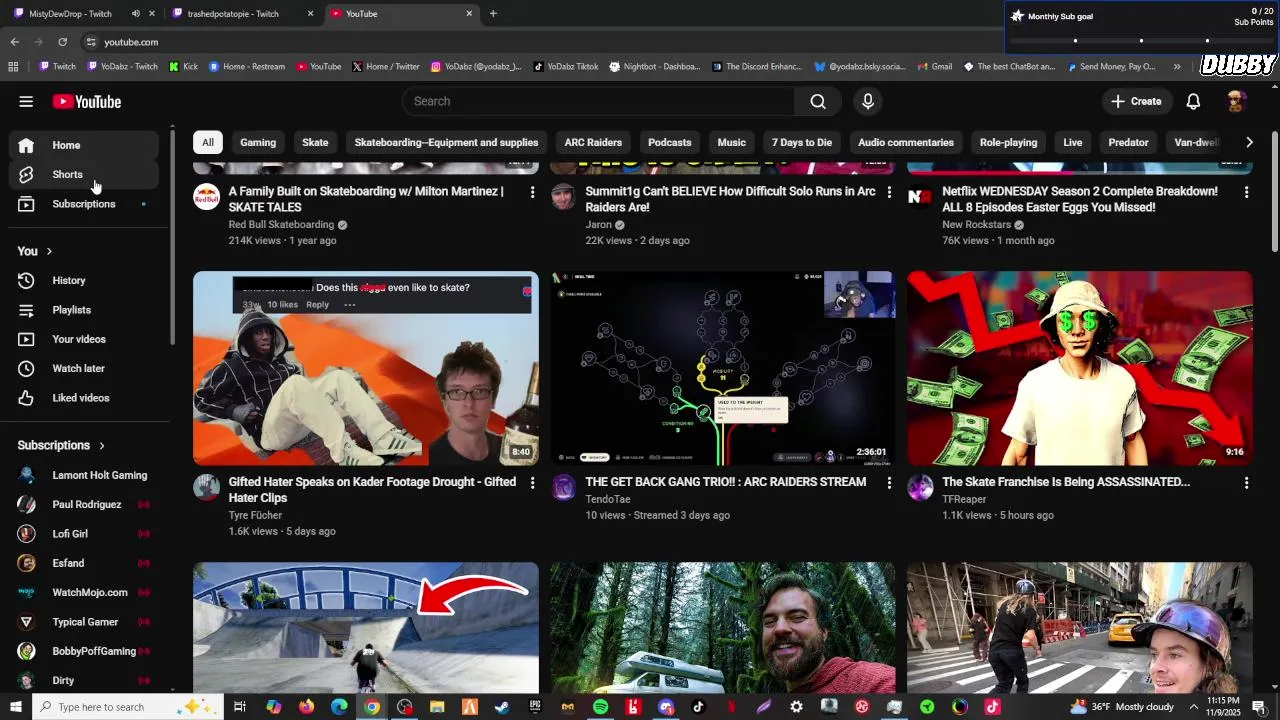Select the Skate filter chip
This screenshot has height=720, width=1280.
click(x=315, y=142)
